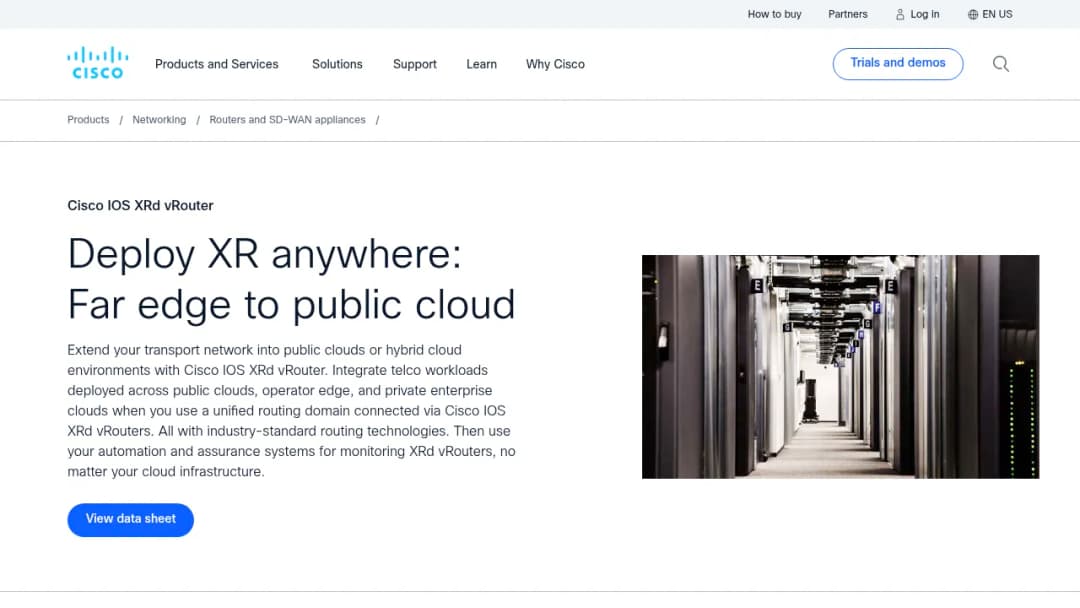
Task: Click the Cisco IOS XRd vRouter heading
Action: (141, 205)
